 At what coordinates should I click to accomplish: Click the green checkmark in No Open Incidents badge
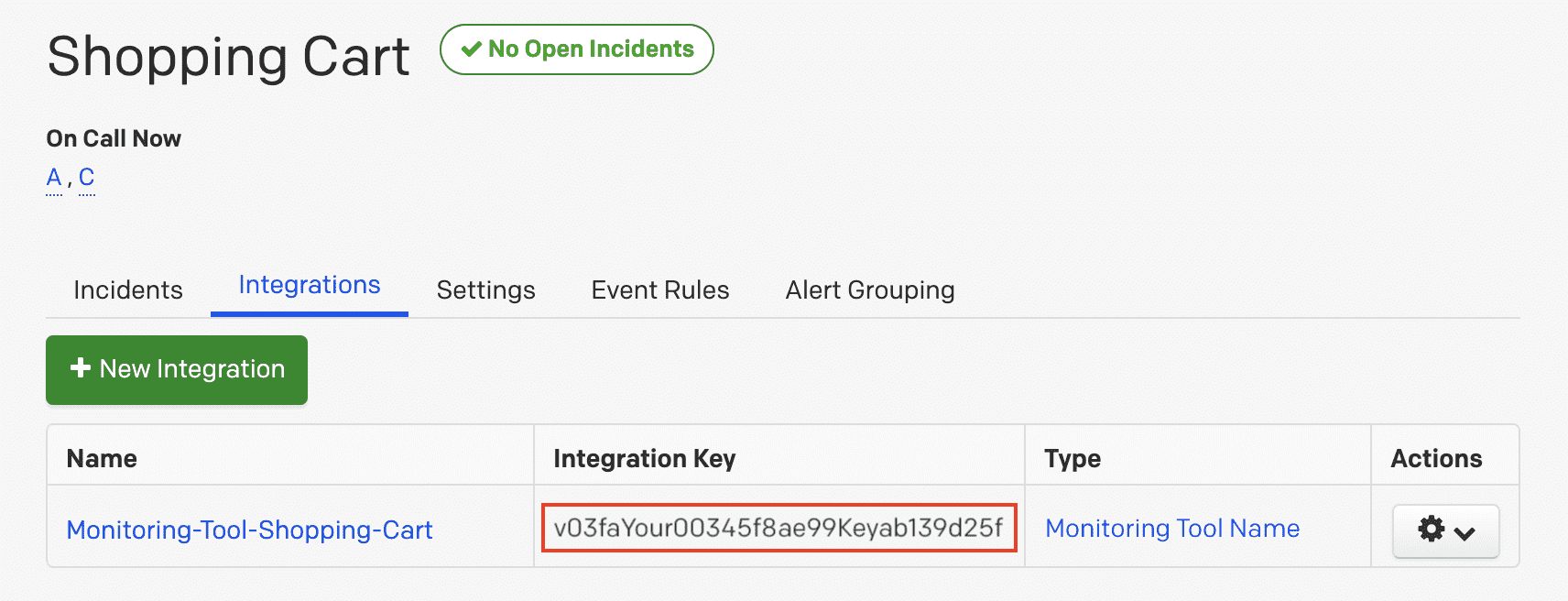[x=471, y=49]
